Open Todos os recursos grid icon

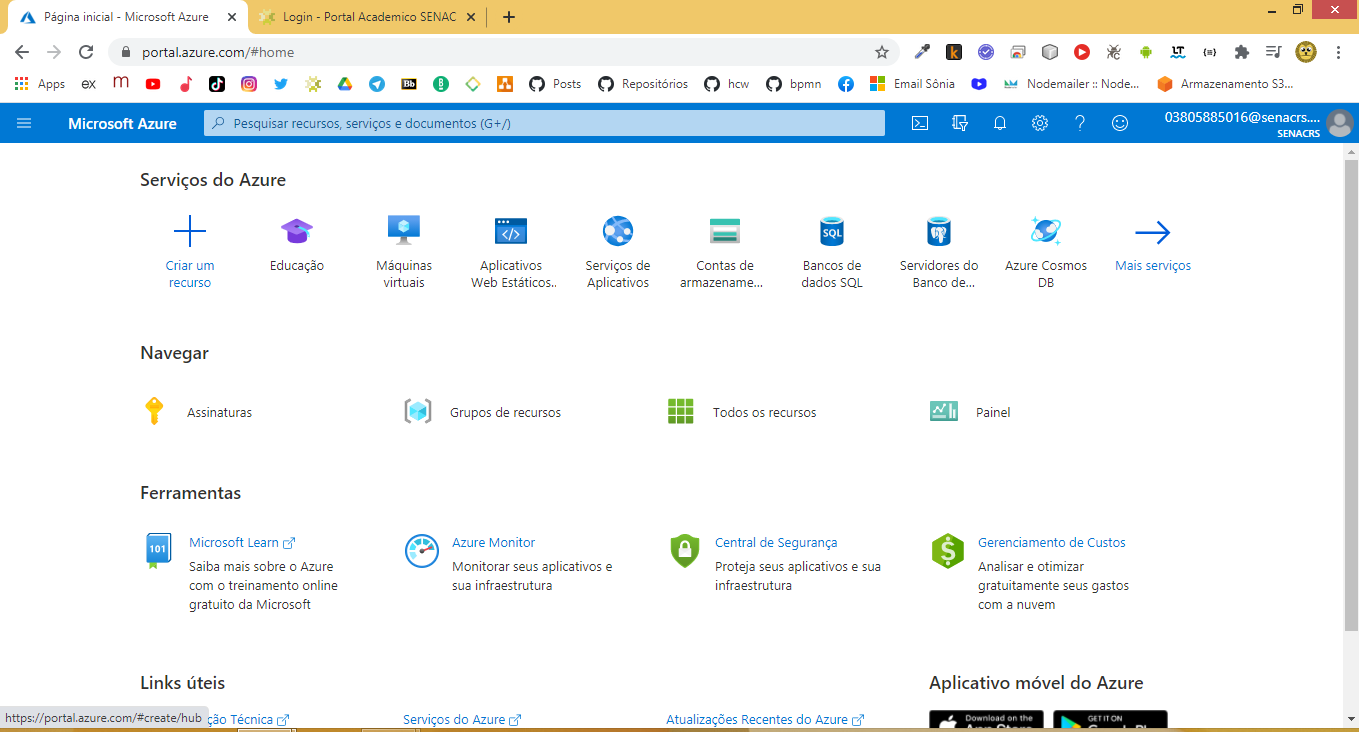click(680, 411)
